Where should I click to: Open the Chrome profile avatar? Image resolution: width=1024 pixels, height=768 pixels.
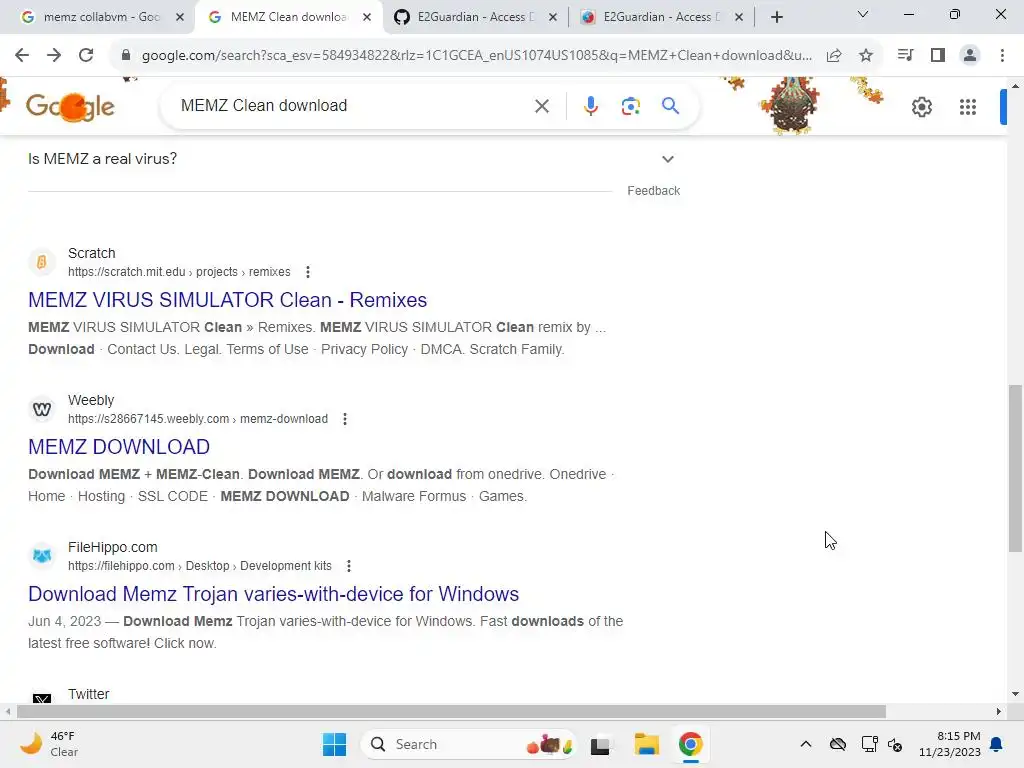pos(970,56)
